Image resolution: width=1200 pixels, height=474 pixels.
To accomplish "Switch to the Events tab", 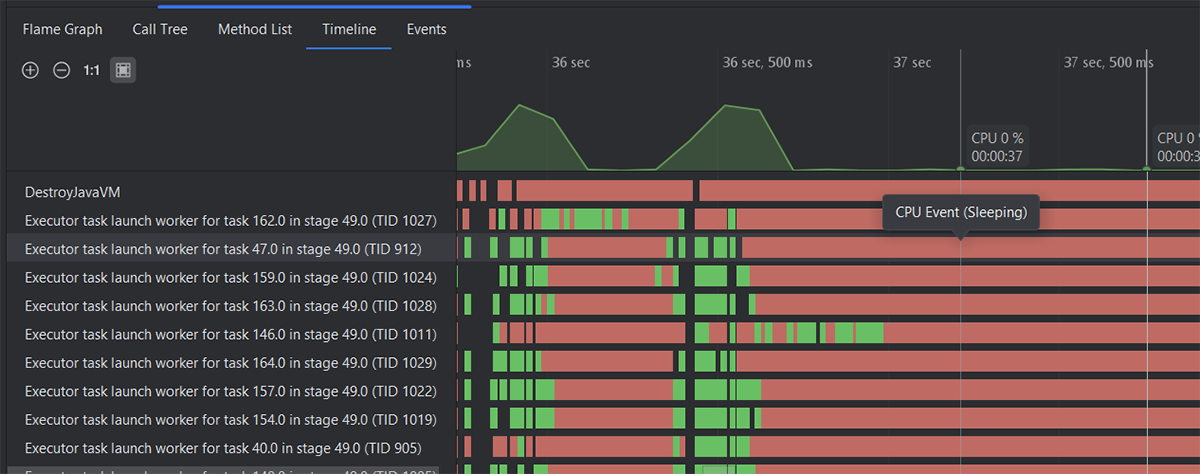I will [426, 29].
